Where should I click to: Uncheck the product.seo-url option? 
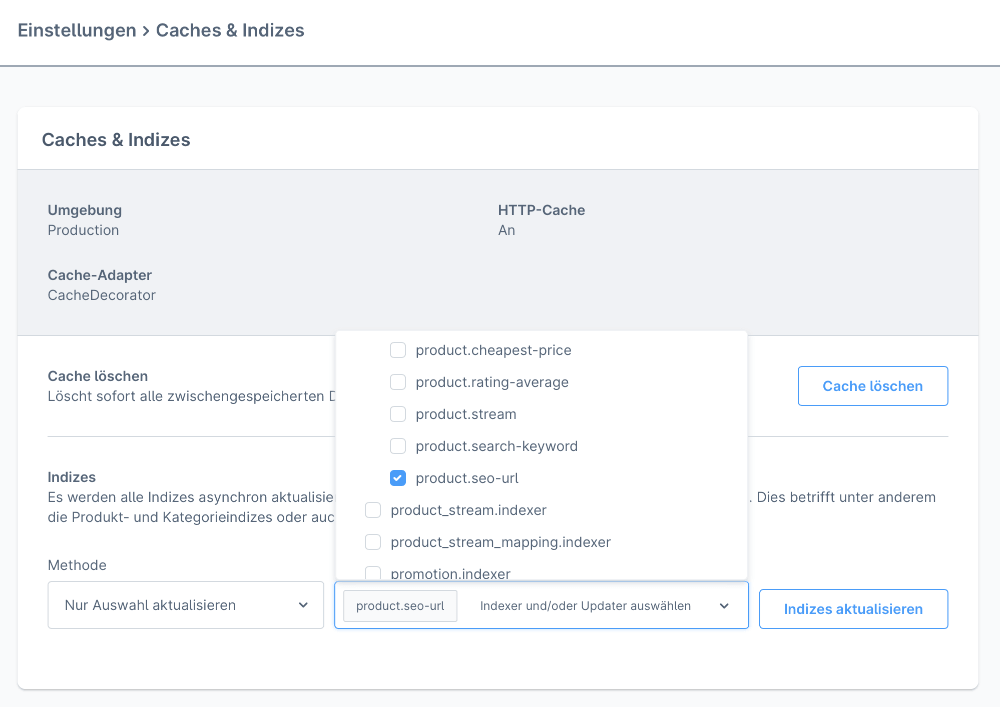[397, 478]
